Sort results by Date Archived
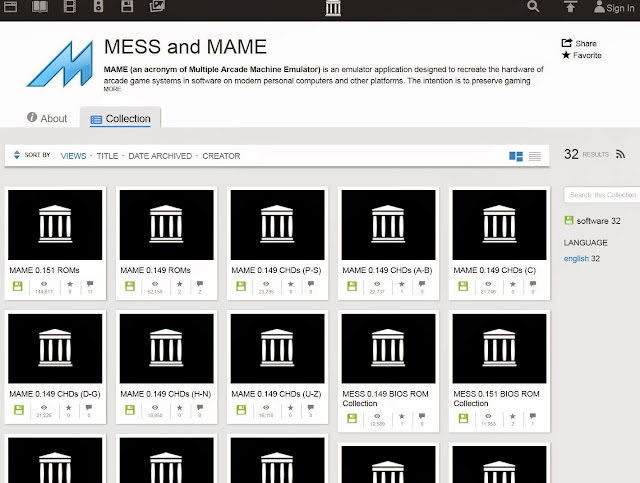The width and height of the screenshot is (640, 483). tap(160, 156)
